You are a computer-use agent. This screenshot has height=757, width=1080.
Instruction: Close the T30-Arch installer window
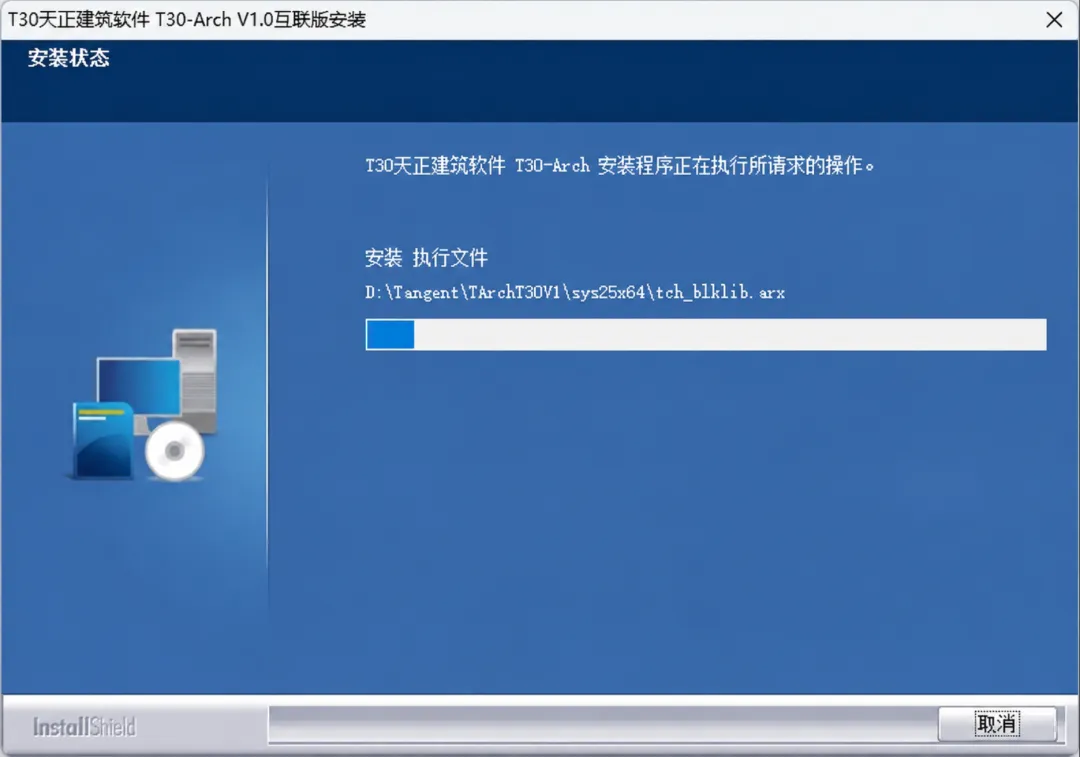(1054, 20)
